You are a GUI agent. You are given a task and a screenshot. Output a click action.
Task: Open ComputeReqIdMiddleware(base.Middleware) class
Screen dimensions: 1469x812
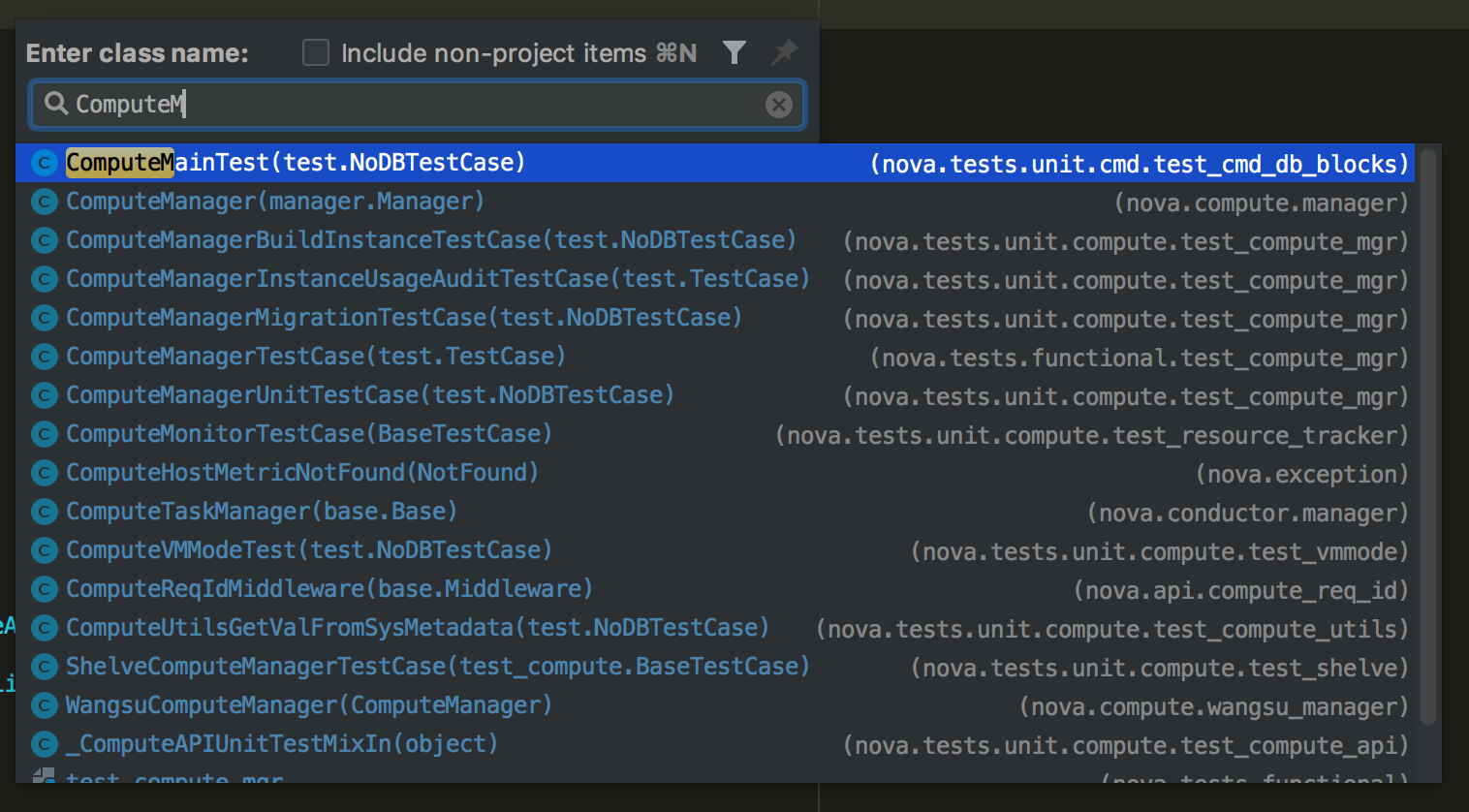(x=329, y=589)
